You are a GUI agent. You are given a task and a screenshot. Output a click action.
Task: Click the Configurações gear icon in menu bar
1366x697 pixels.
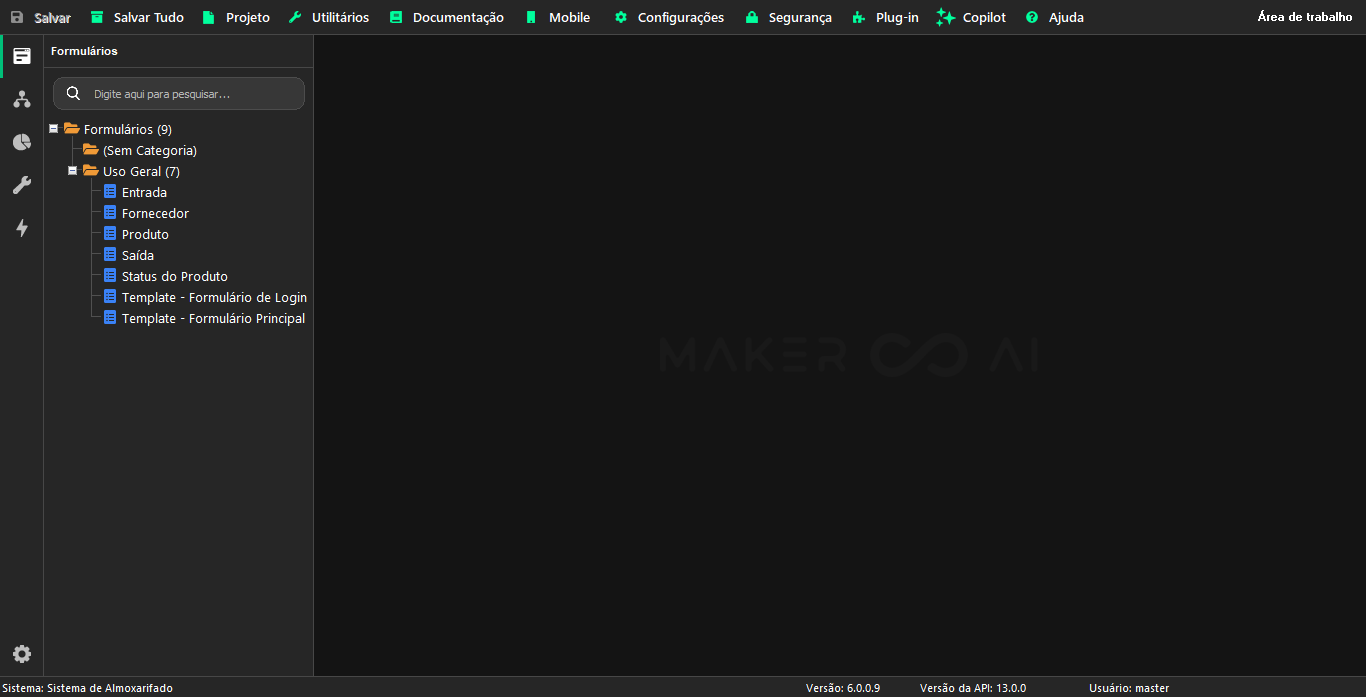tap(621, 17)
